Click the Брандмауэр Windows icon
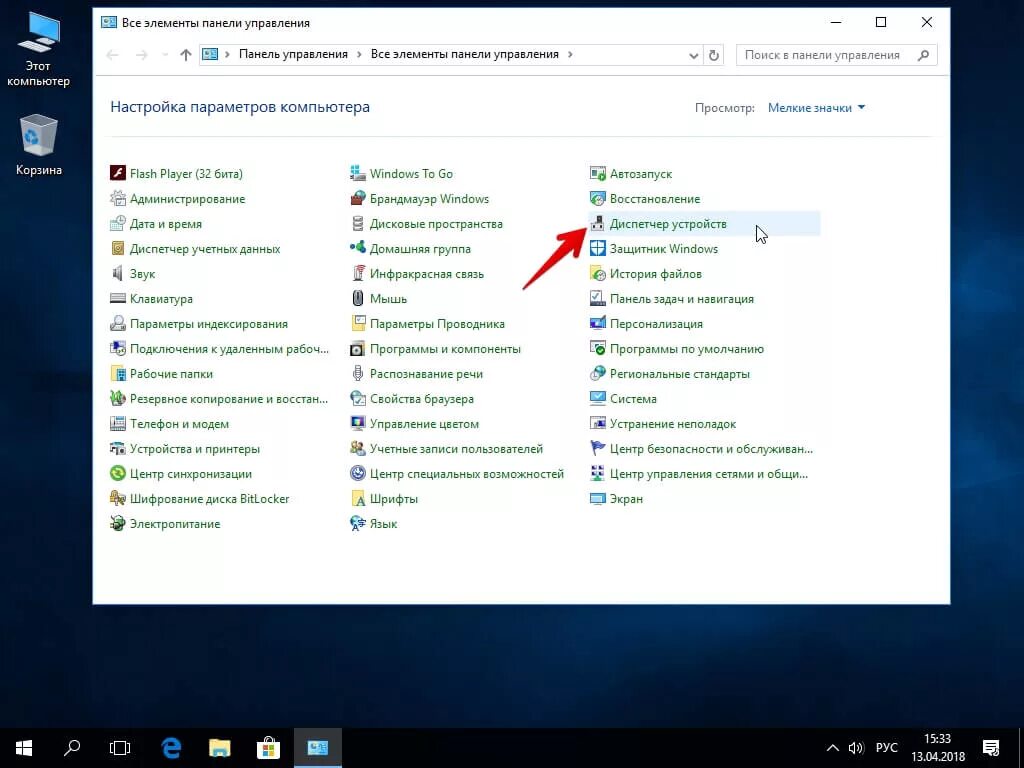The image size is (1024, 768). pyautogui.click(x=358, y=199)
